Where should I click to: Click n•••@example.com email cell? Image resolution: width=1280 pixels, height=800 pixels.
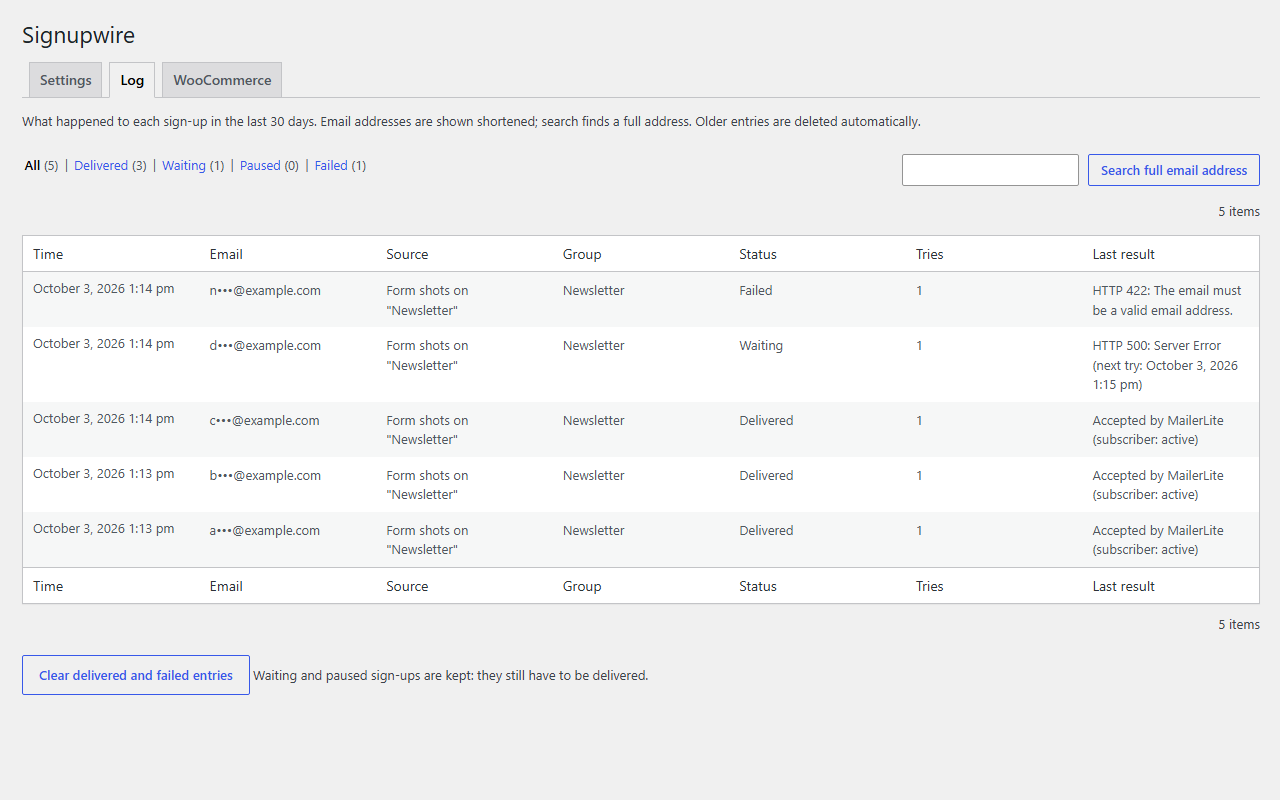[265, 291]
